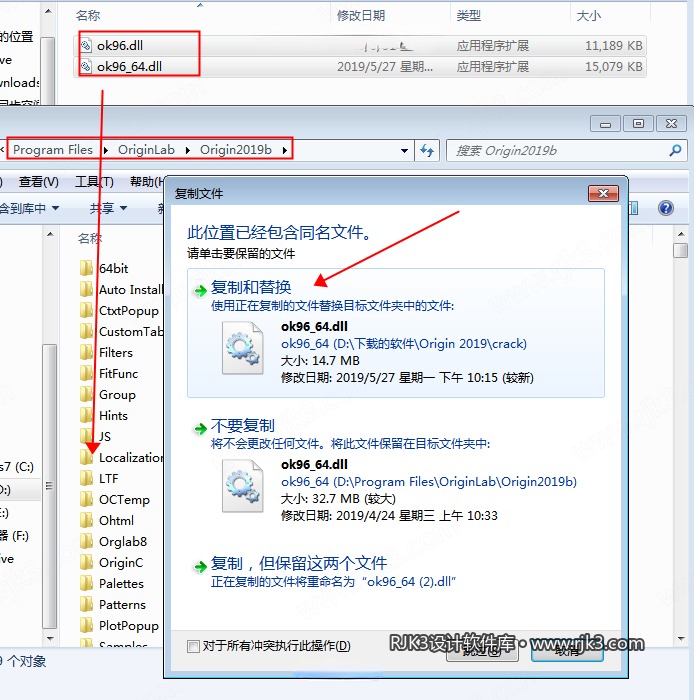Screen dimensions: 694x700
Task: Click Program Files in the breadcrumb path
Action: (x=53, y=150)
